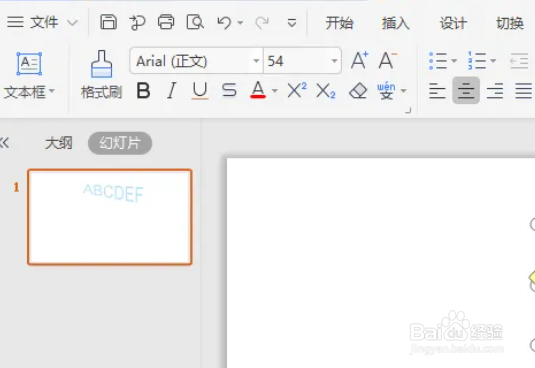Switch to the 切换 tab
The width and height of the screenshot is (535, 368).
click(510, 23)
